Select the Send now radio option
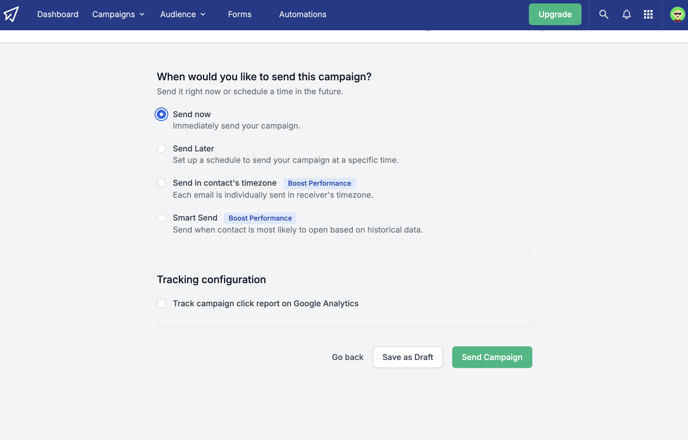 161,114
